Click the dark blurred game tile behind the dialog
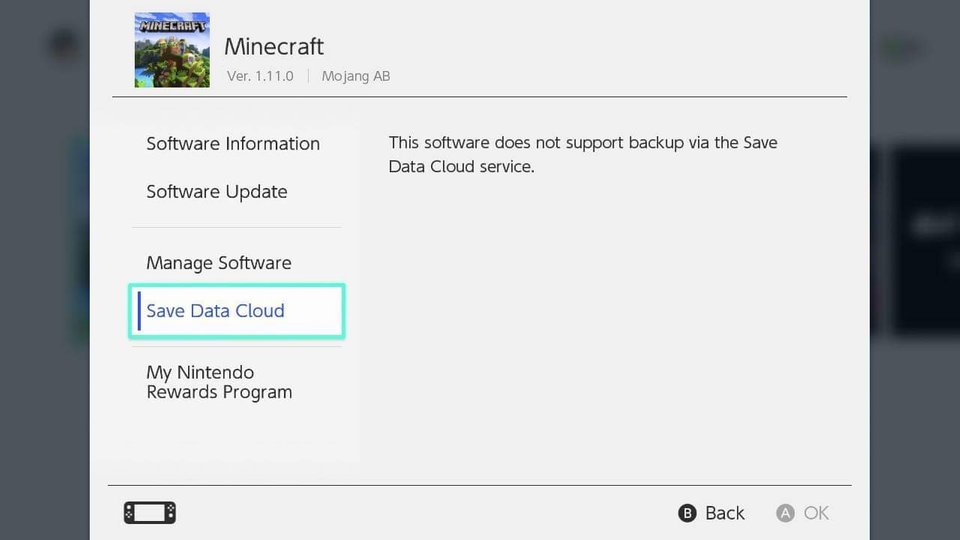The image size is (960, 540). pyautogui.click(x=925, y=240)
